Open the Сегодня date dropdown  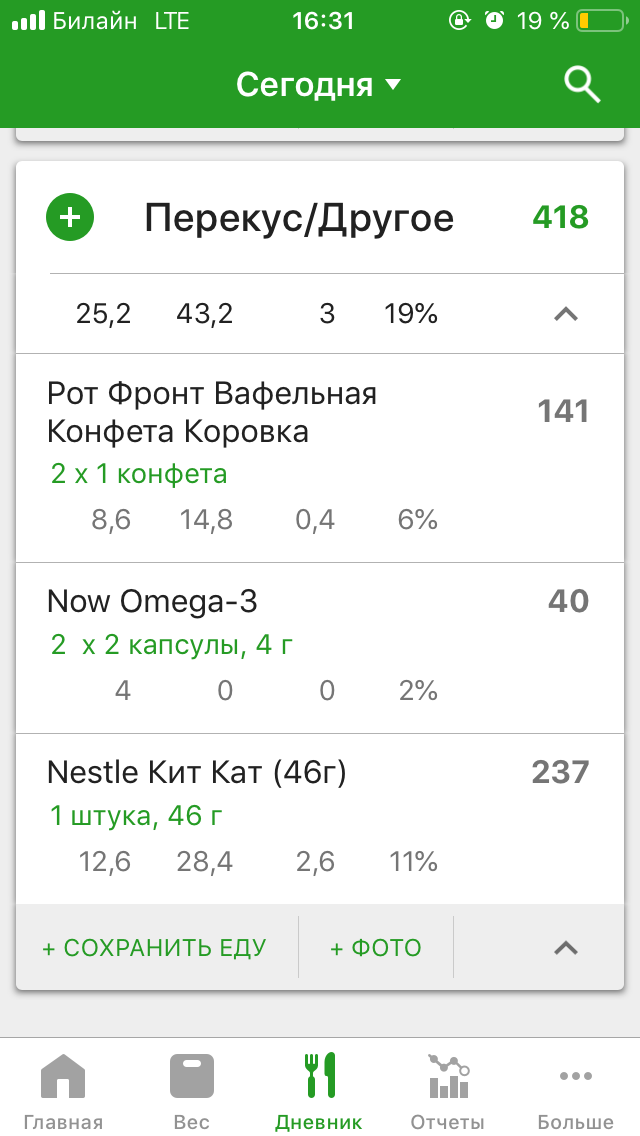(318, 85)
